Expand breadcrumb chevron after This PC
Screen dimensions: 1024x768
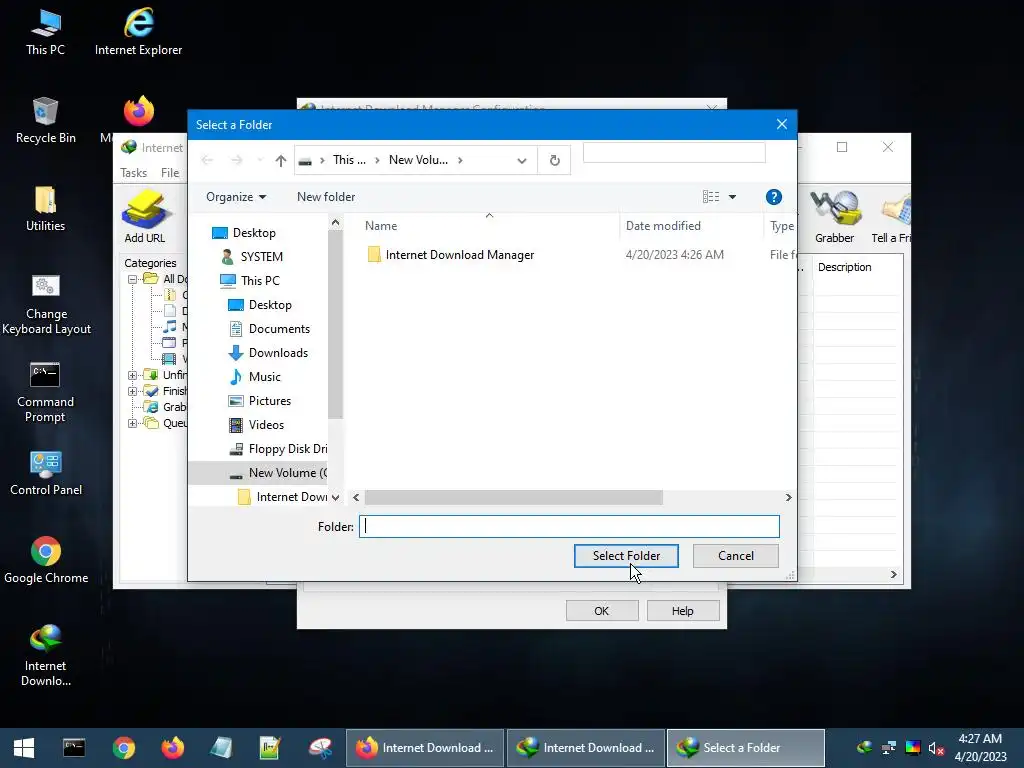click(x=377, y=160)
